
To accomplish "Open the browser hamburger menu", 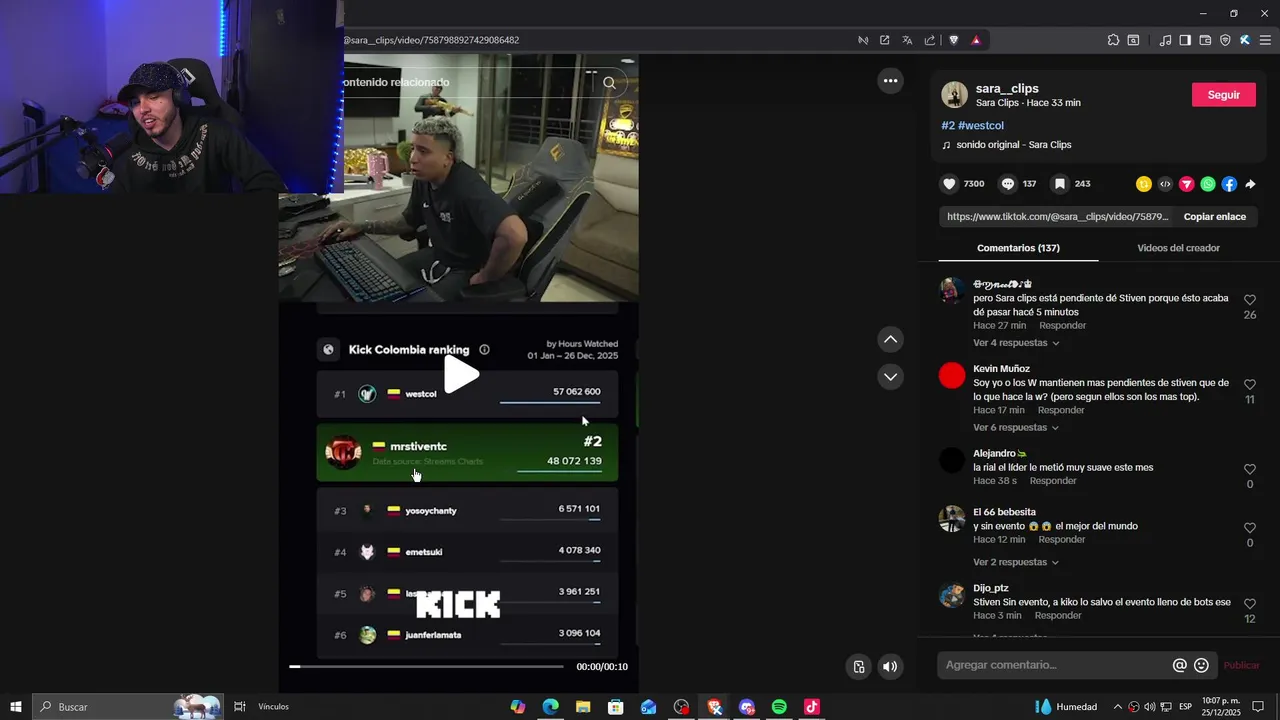I will [x=1265, y=40].
